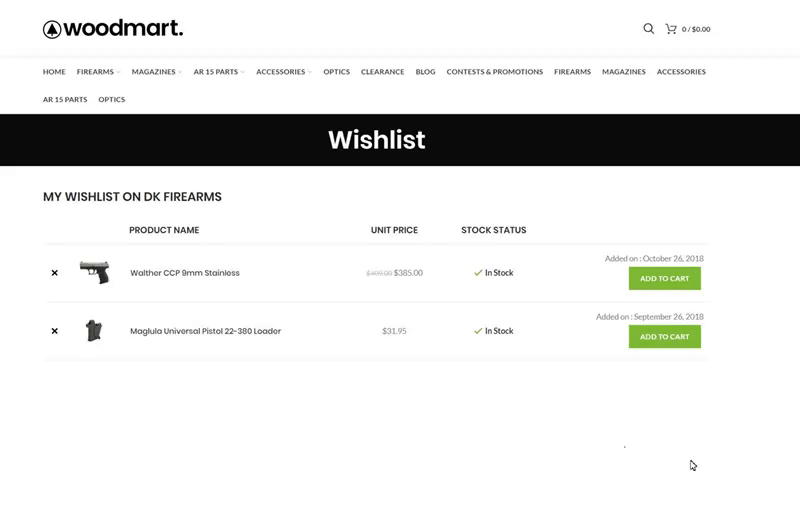Expand the first Accessories dropdown menu

pos(284,72)
